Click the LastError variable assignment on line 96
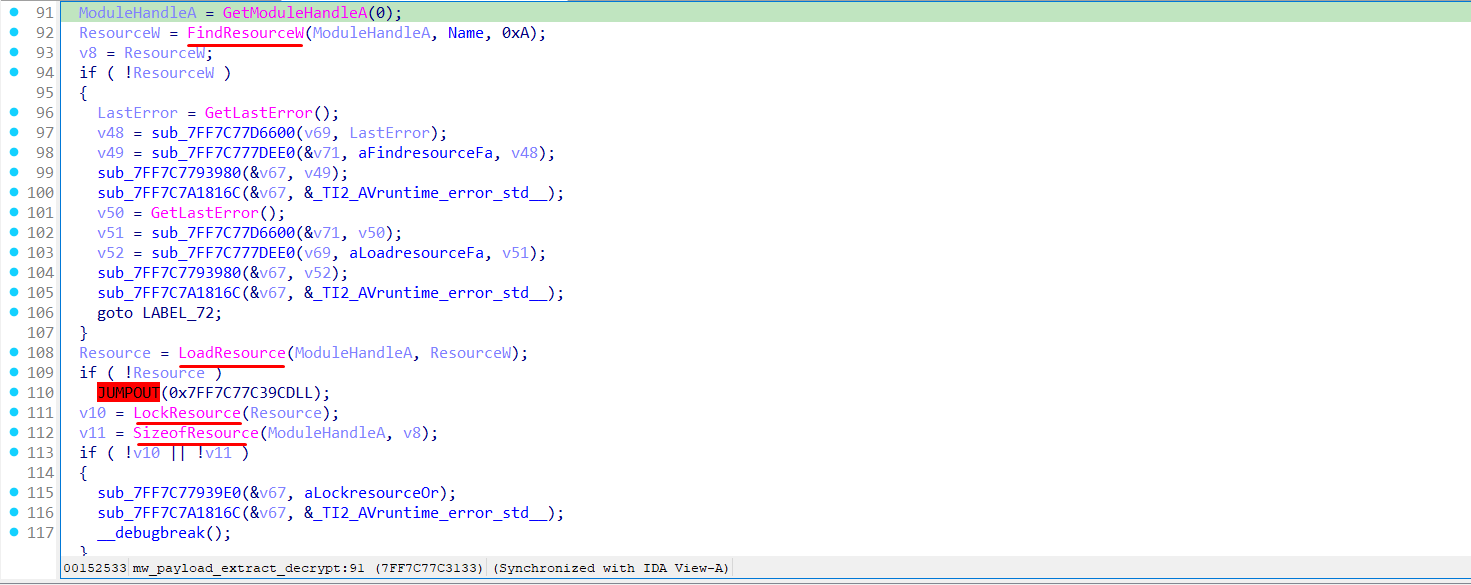The height and width of the screenshot is (585, 1471). coord(137,113)
